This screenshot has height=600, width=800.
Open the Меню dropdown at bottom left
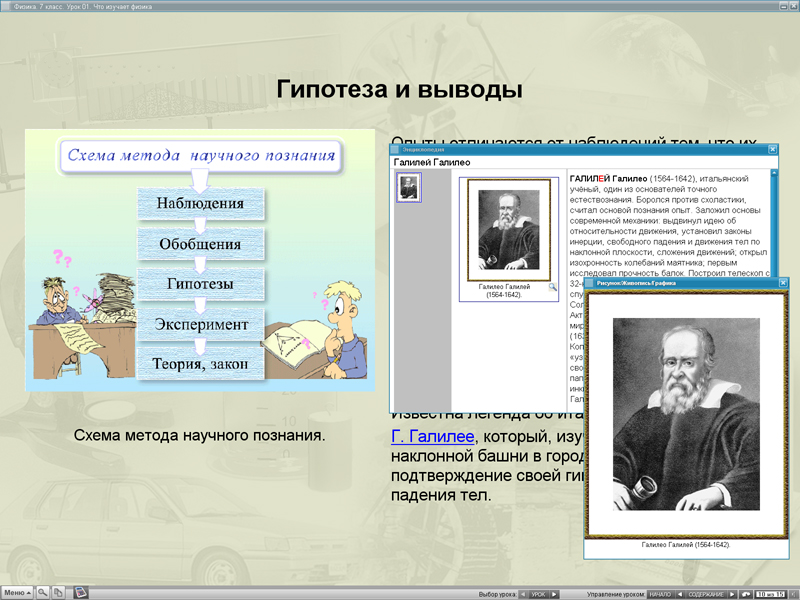tap(14, 592)
